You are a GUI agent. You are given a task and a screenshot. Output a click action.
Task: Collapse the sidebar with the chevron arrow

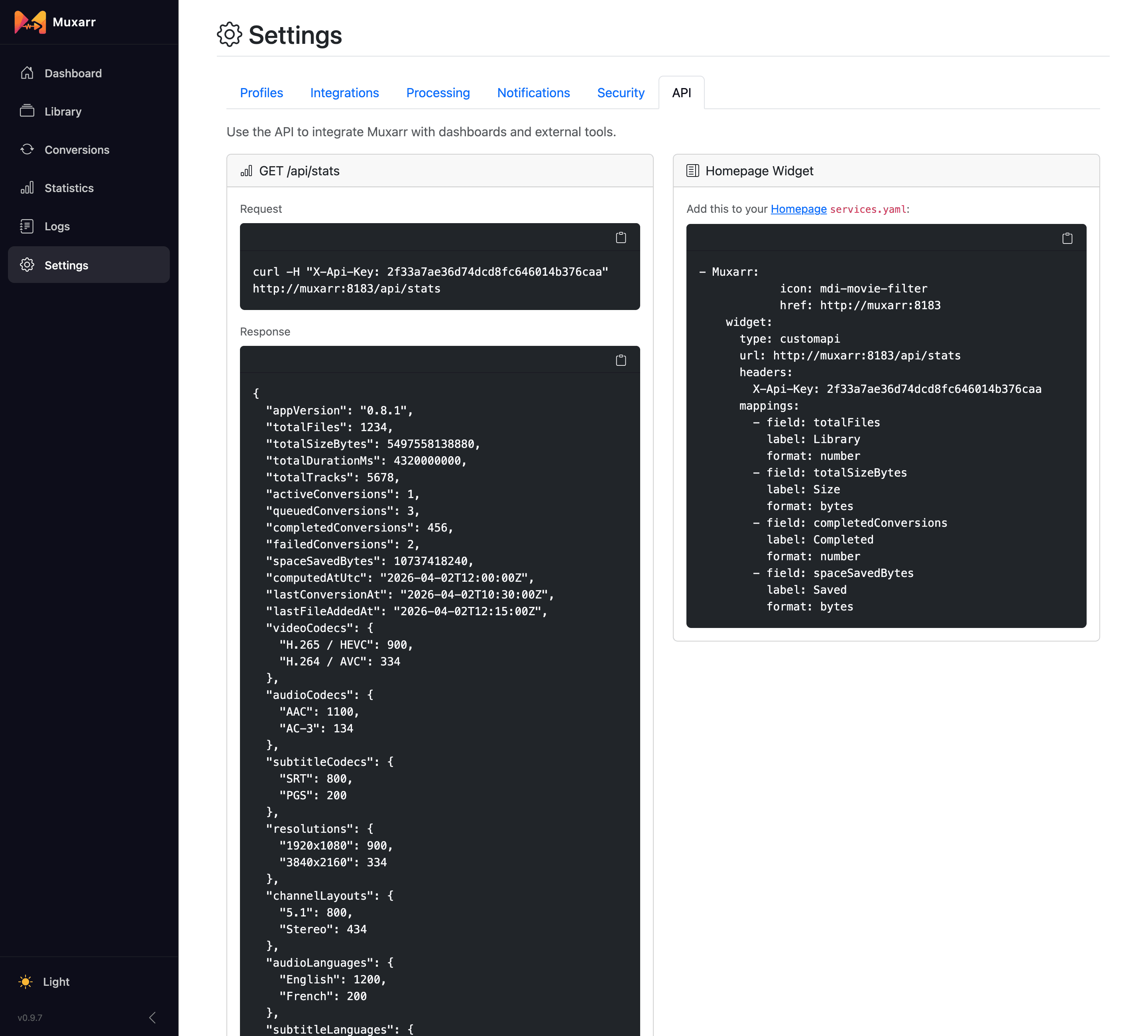point(152,1017)
